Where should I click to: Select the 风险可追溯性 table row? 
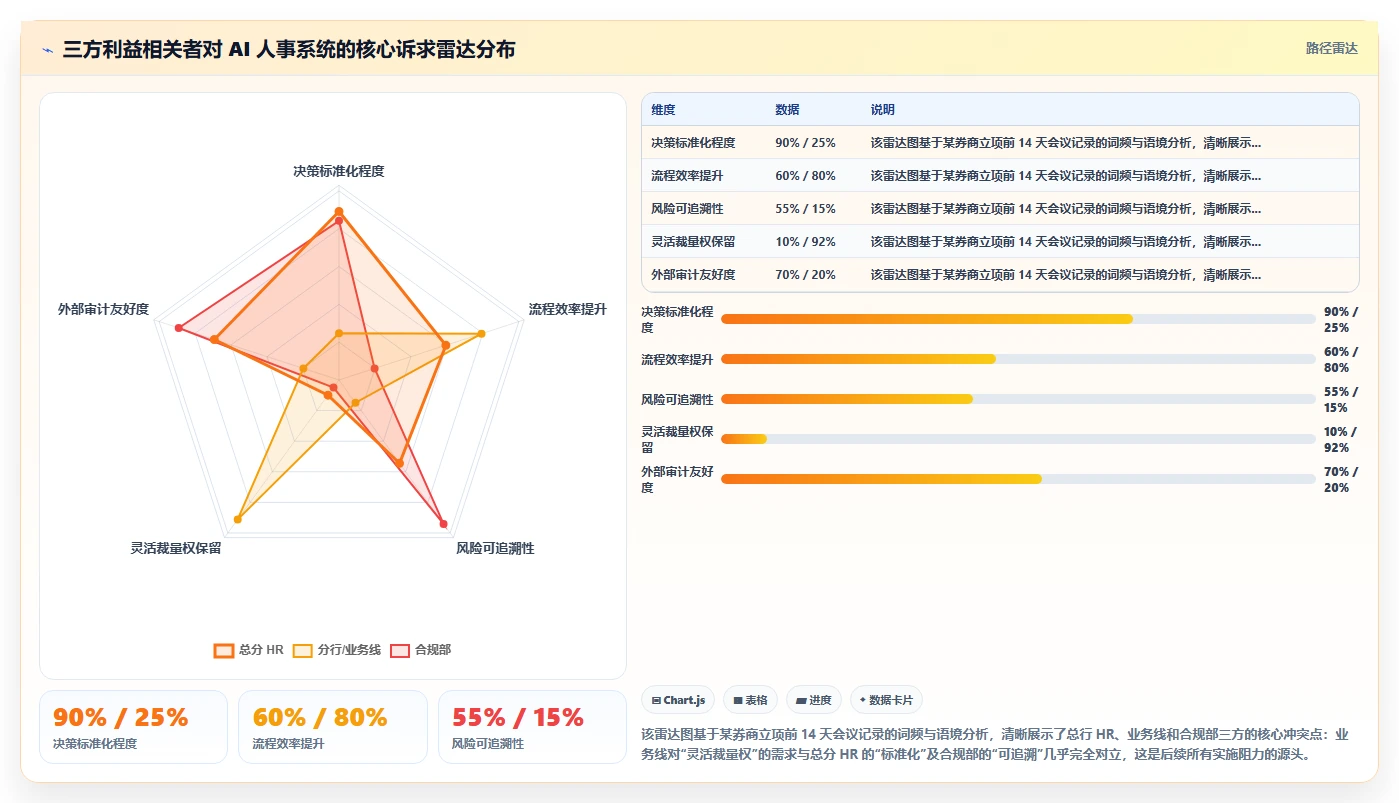[x=1000, y=208]
